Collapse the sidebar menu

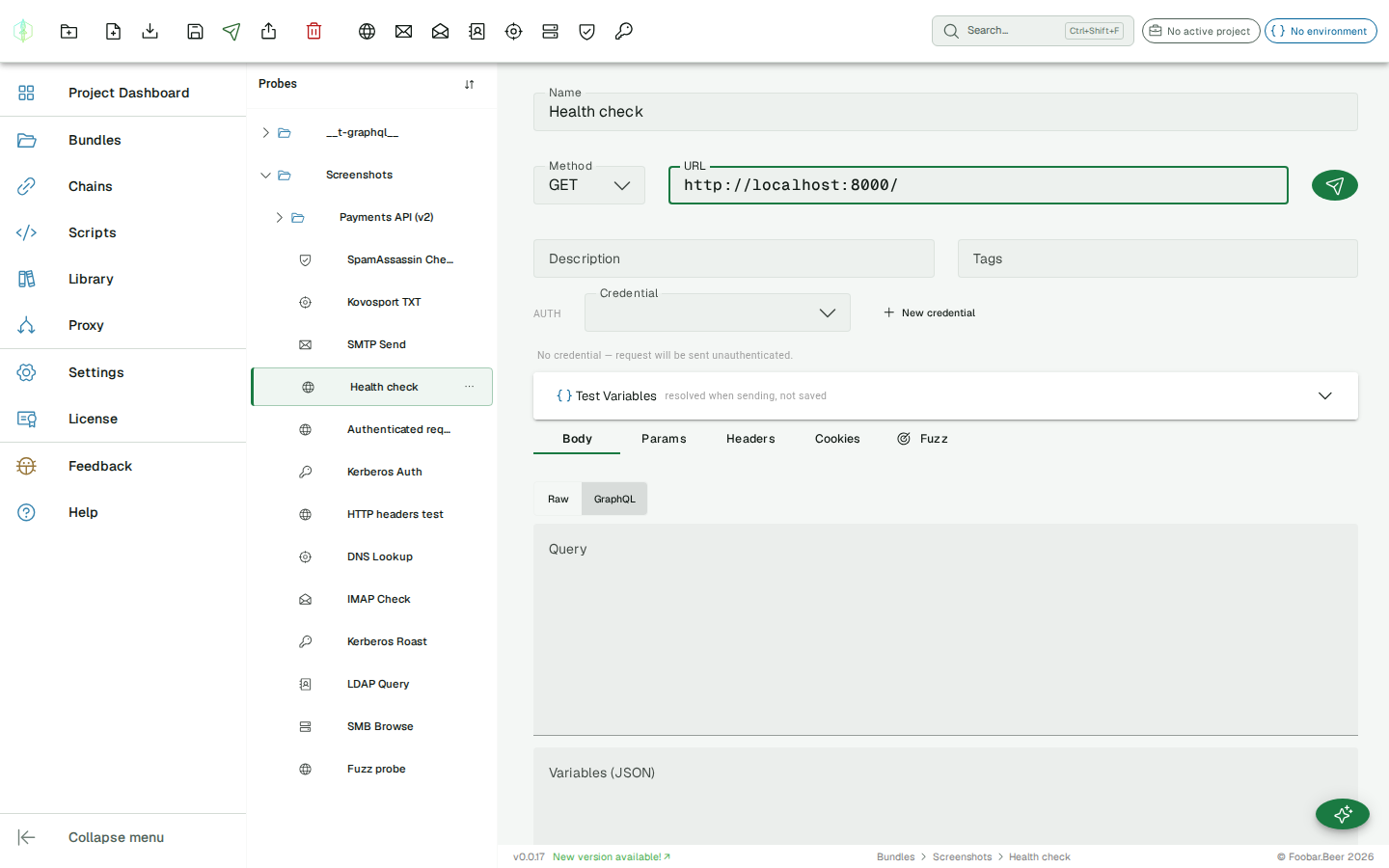(123, 837)
